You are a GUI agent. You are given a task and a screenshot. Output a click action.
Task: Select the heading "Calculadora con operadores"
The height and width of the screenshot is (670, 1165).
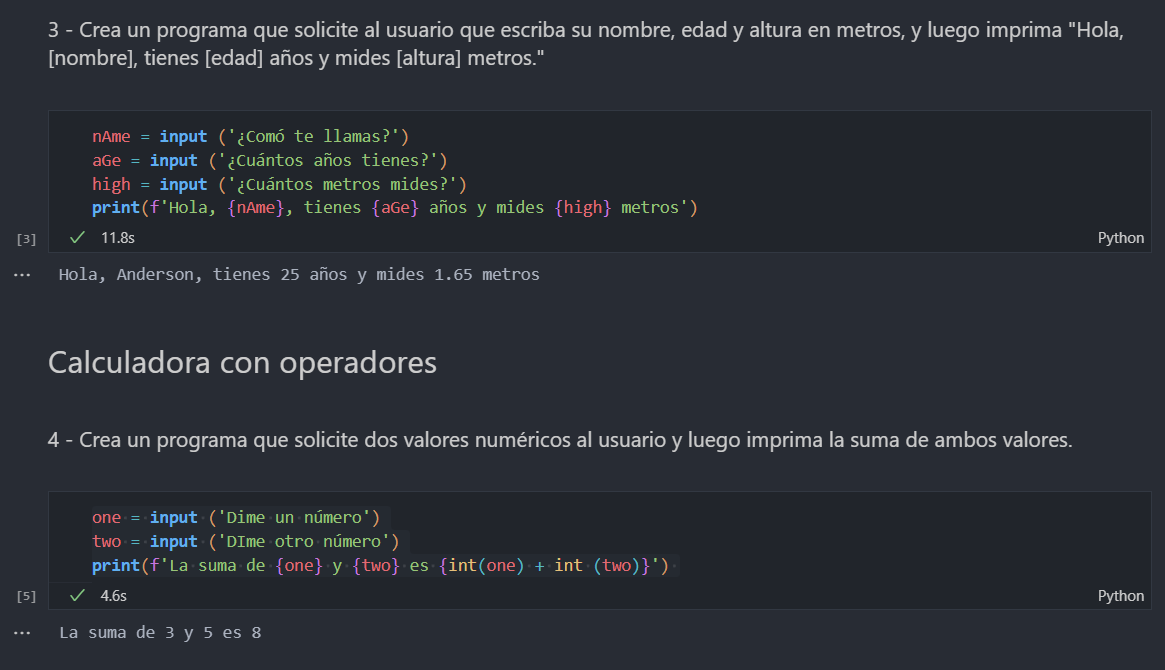[x=242, y=362]
